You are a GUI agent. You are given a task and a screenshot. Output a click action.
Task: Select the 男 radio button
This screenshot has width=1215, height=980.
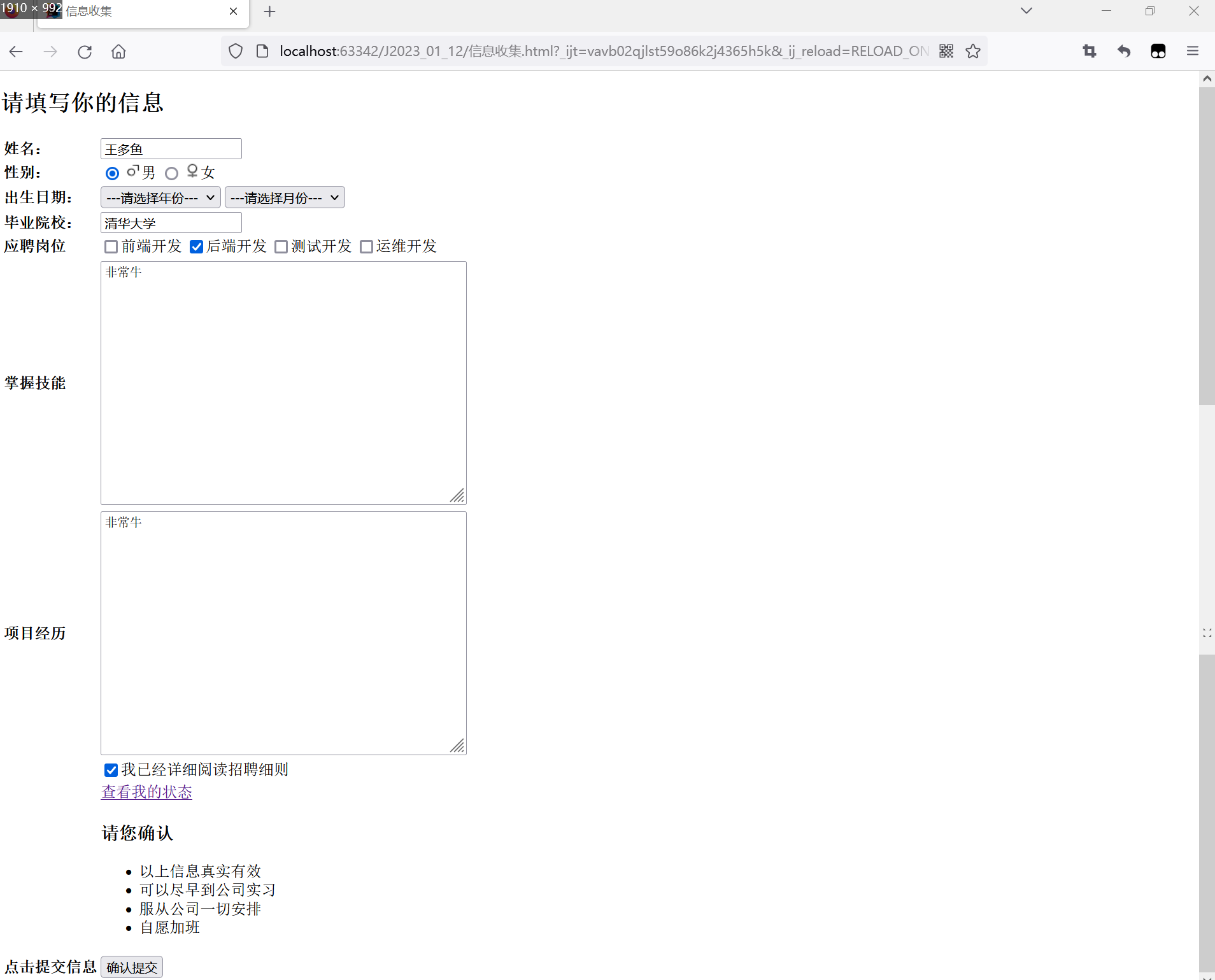112,173
